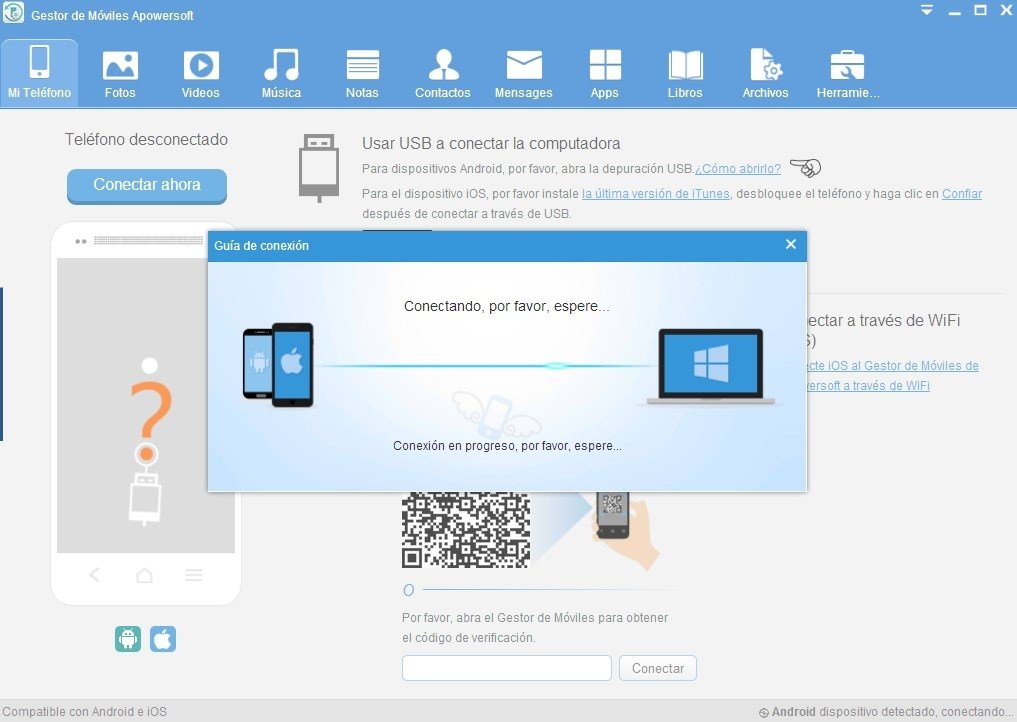Minimize the Gestor de Móviles window
The image size is (1017, 722).
coord(954,12)
